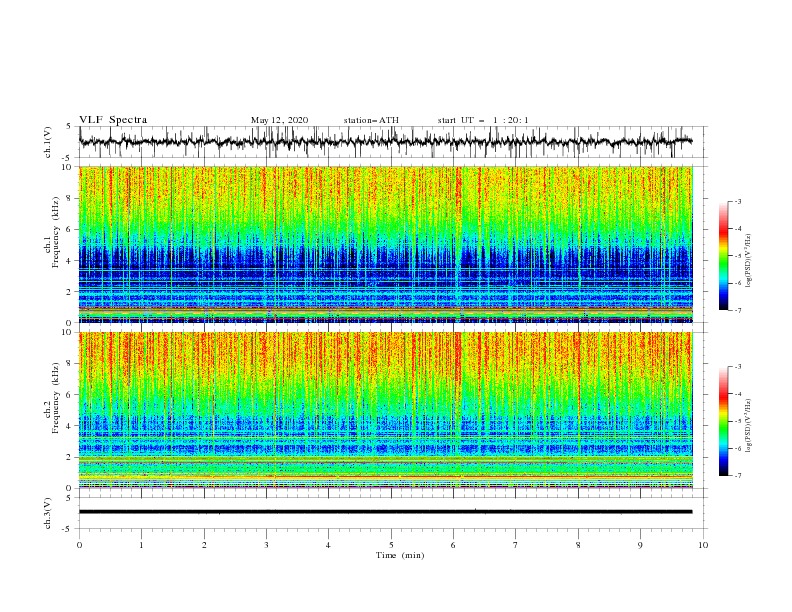Click the "VLF Spectra" plot title
This screenshot has height=612, width=792.
coord(113,120)
